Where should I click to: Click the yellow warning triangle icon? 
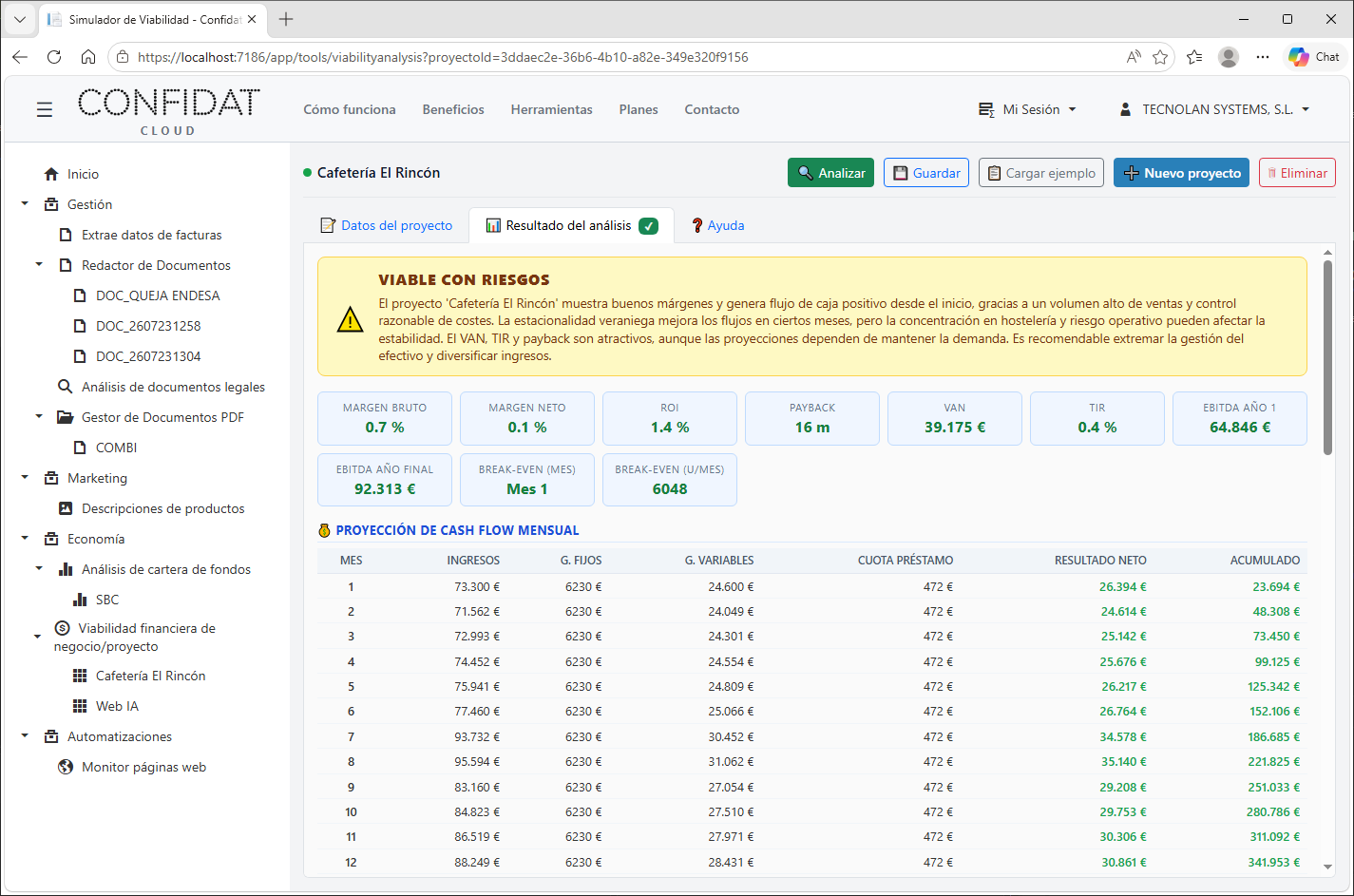[x=351, y=320]
